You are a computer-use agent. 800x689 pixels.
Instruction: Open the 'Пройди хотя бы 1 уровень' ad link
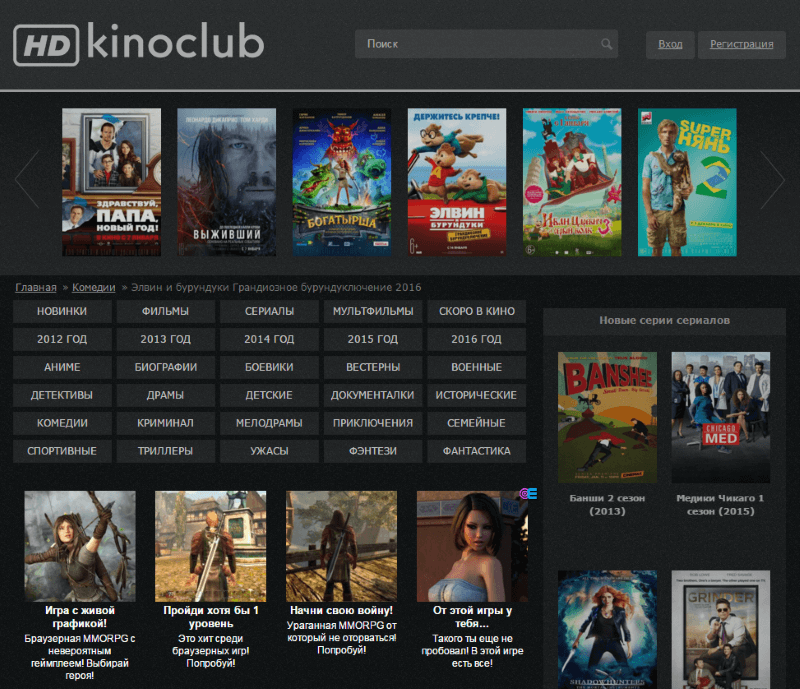[211, 617]
